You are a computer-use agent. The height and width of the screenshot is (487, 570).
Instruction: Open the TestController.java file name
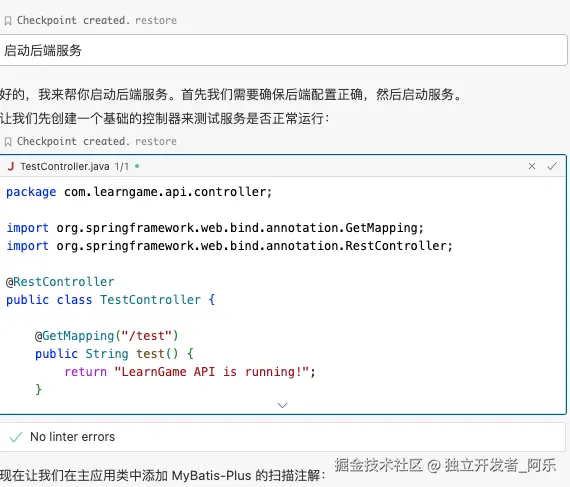[65, 166]
